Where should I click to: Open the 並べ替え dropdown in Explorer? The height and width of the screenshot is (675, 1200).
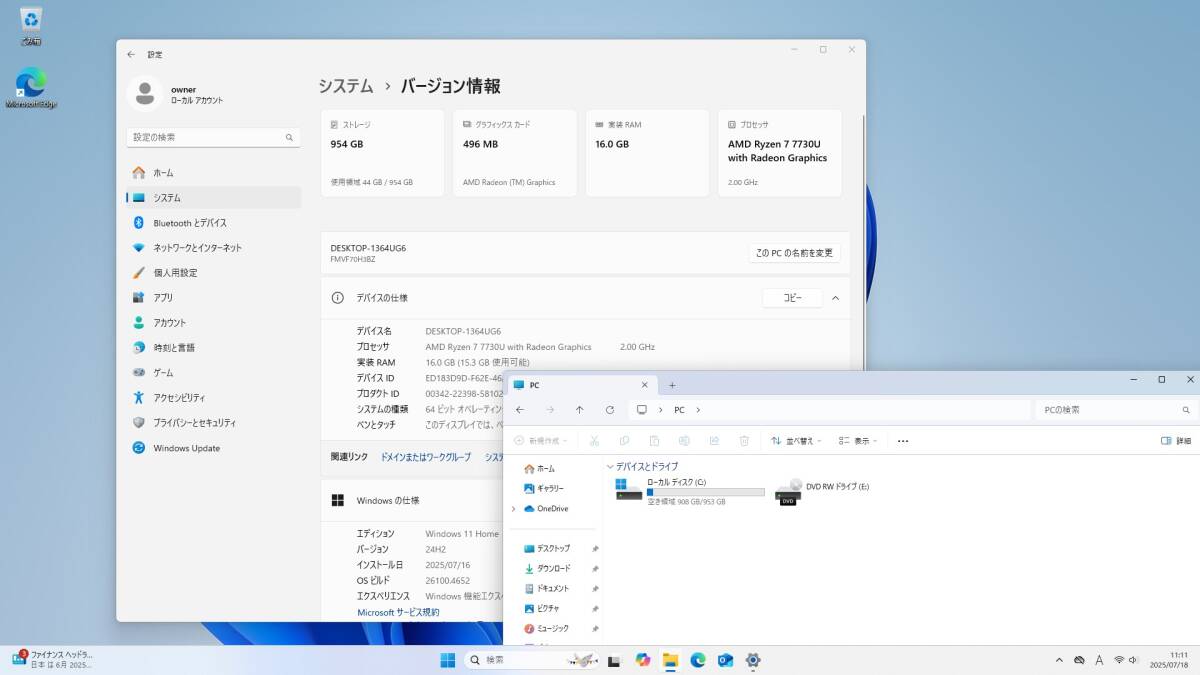pyautogui.click(x=796, y=441)
